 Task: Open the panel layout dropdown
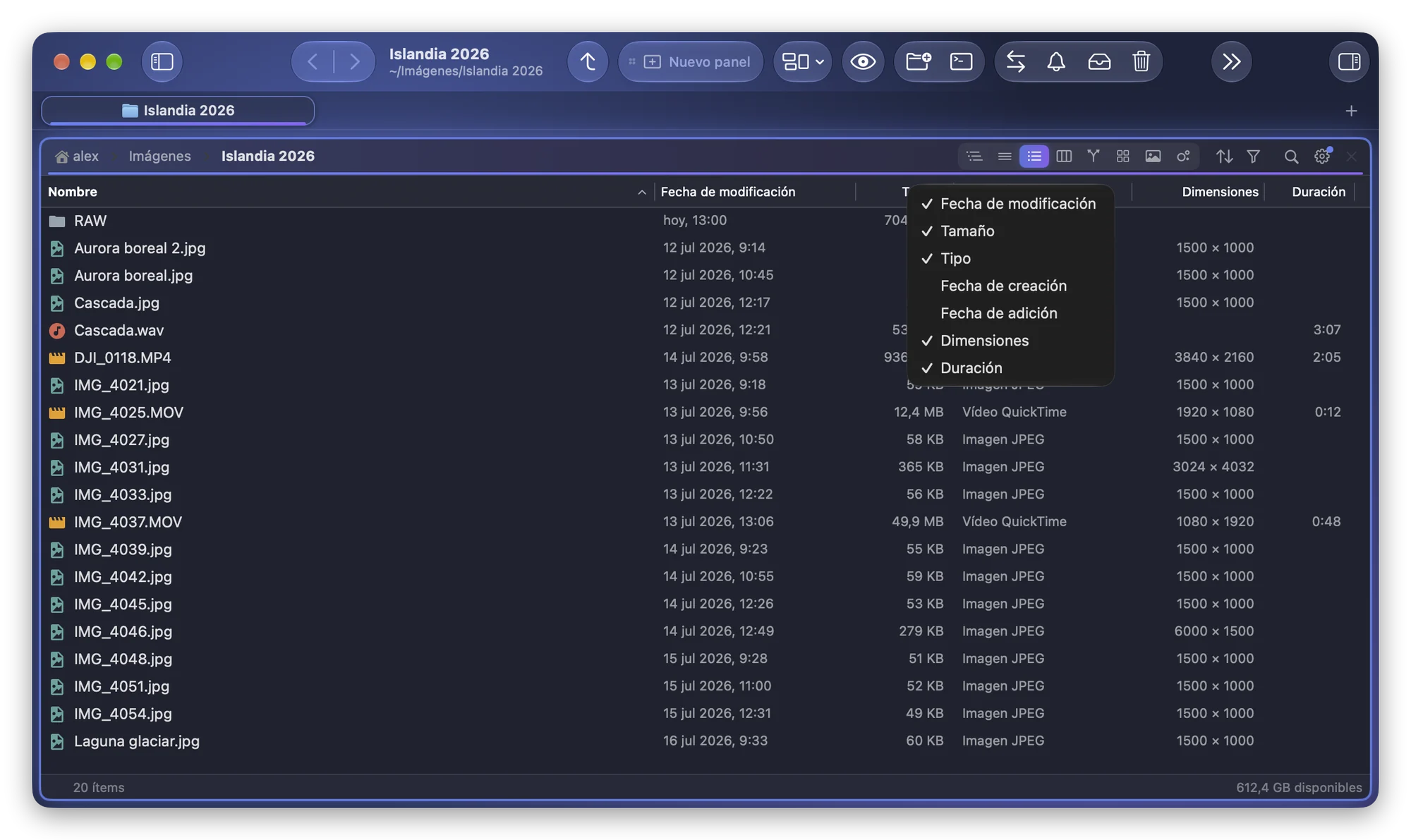click(803, 61)
